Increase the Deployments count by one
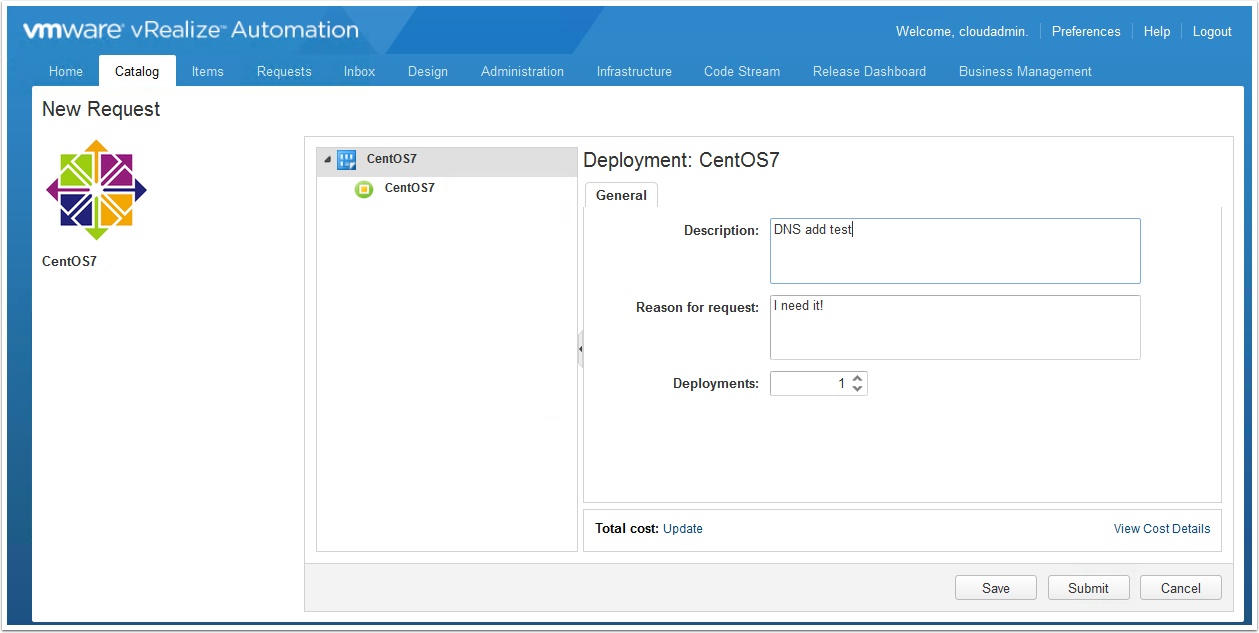 pyautogui.click(x=858, y=378)
